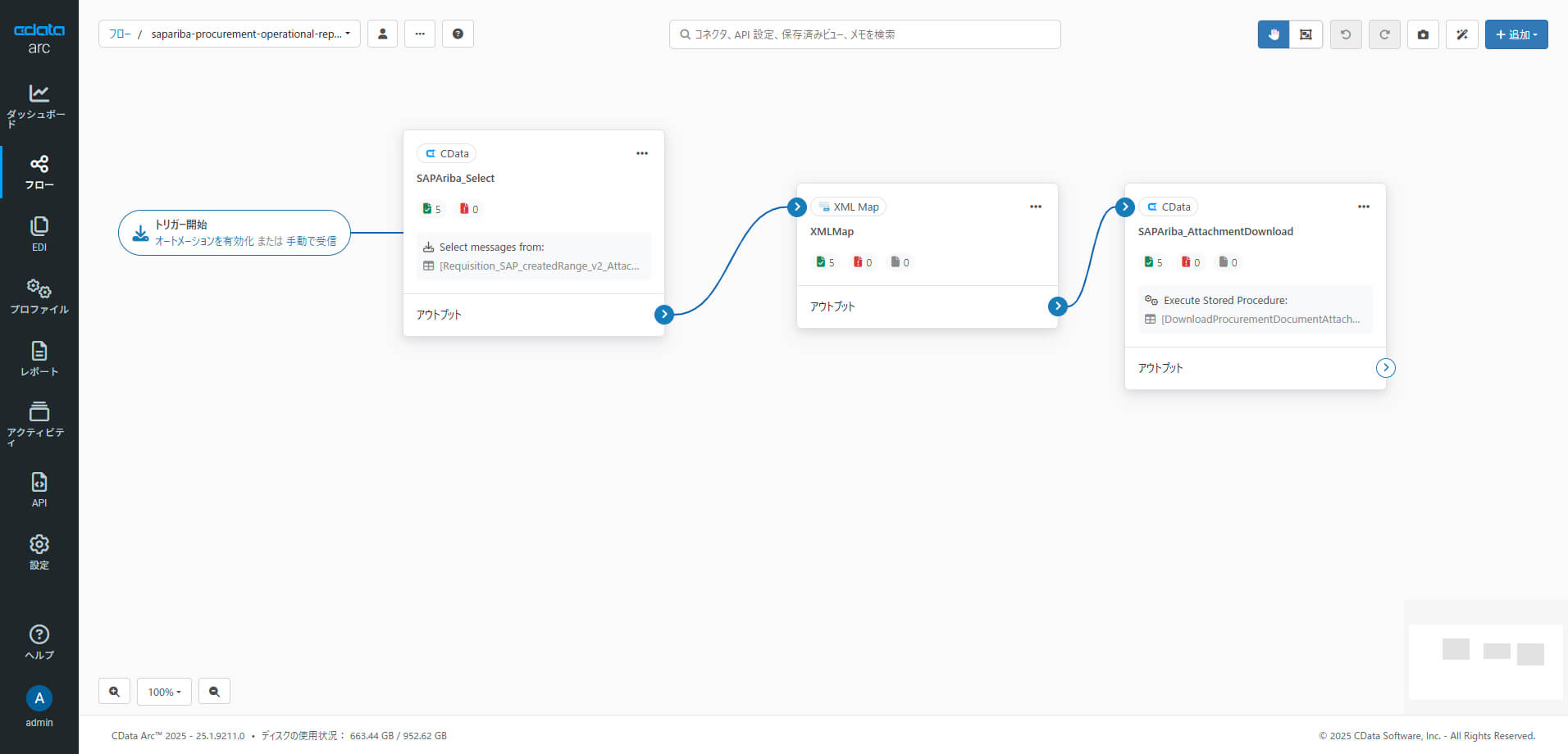This screenshot has width=1568, height=754.
Task: Click the minimap overview panel
Action: click(1485, 657)
